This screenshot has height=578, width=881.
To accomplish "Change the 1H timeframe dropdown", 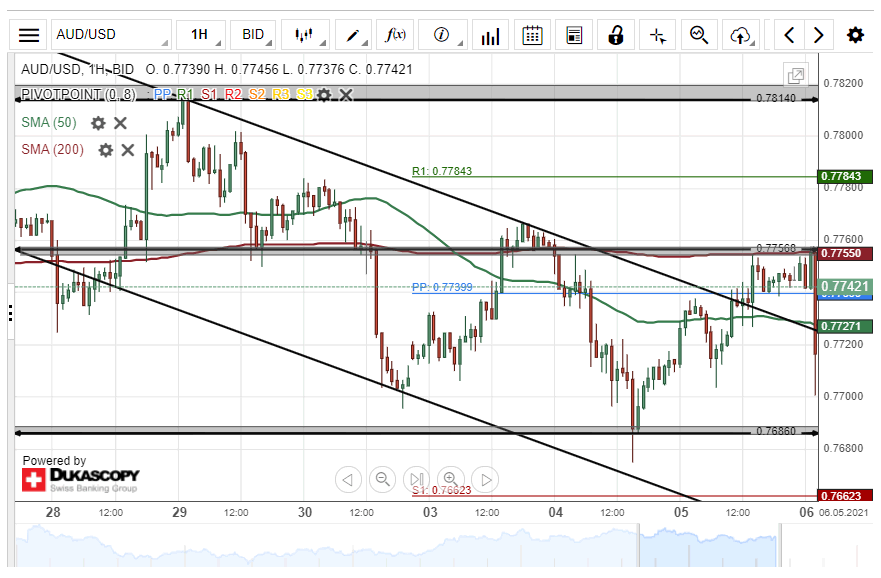I will pyautogui.click(x=201, y=35).
